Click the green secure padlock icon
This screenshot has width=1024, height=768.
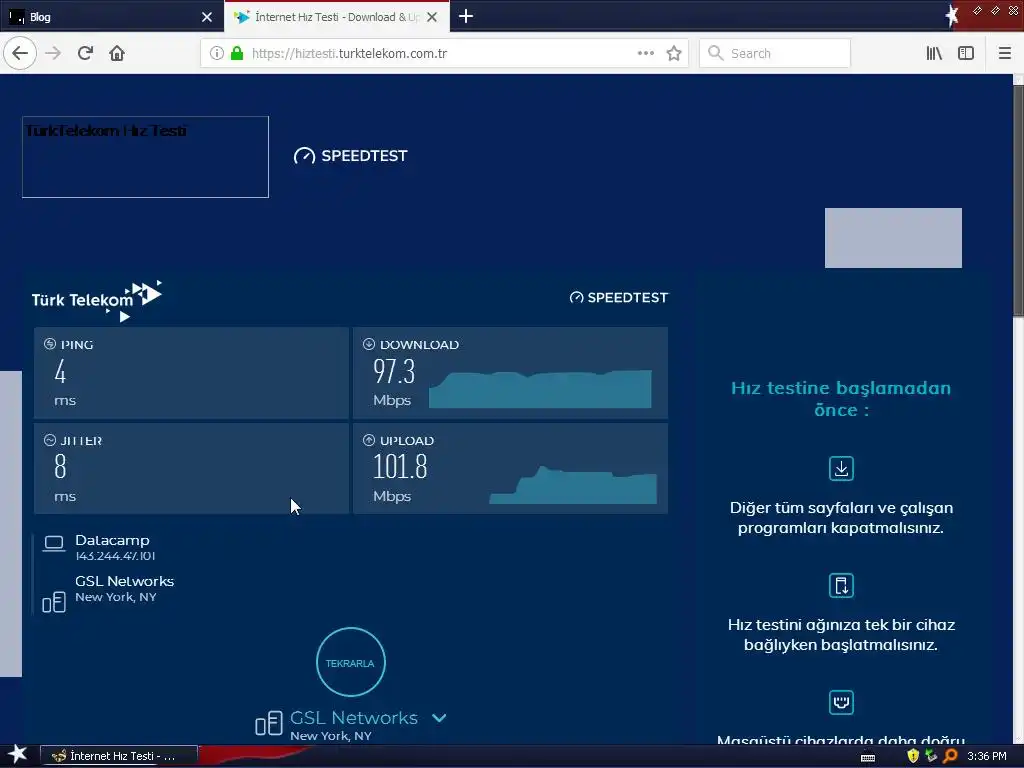[237, 53]
